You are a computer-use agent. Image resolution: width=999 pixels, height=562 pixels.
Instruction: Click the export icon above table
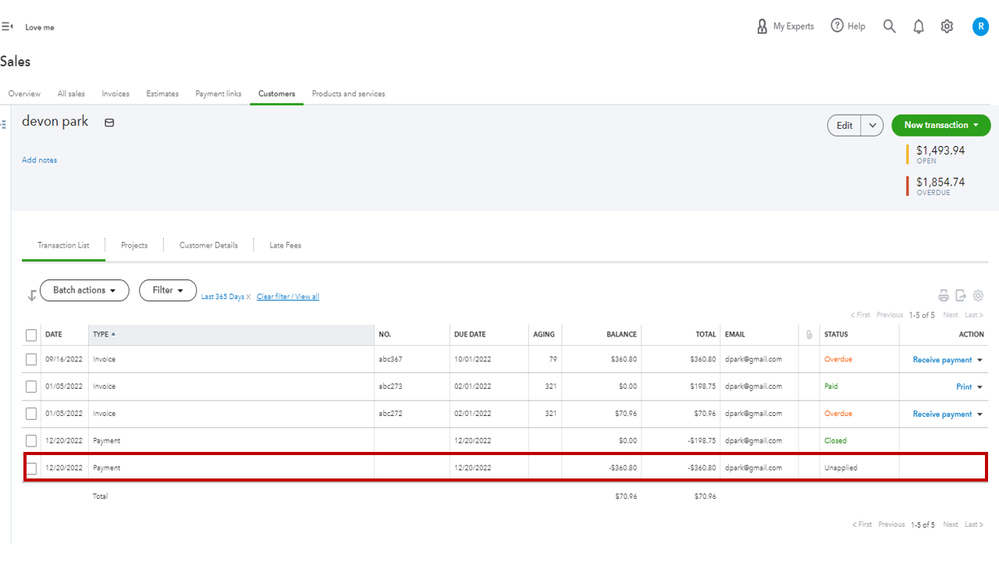point(961,295)
